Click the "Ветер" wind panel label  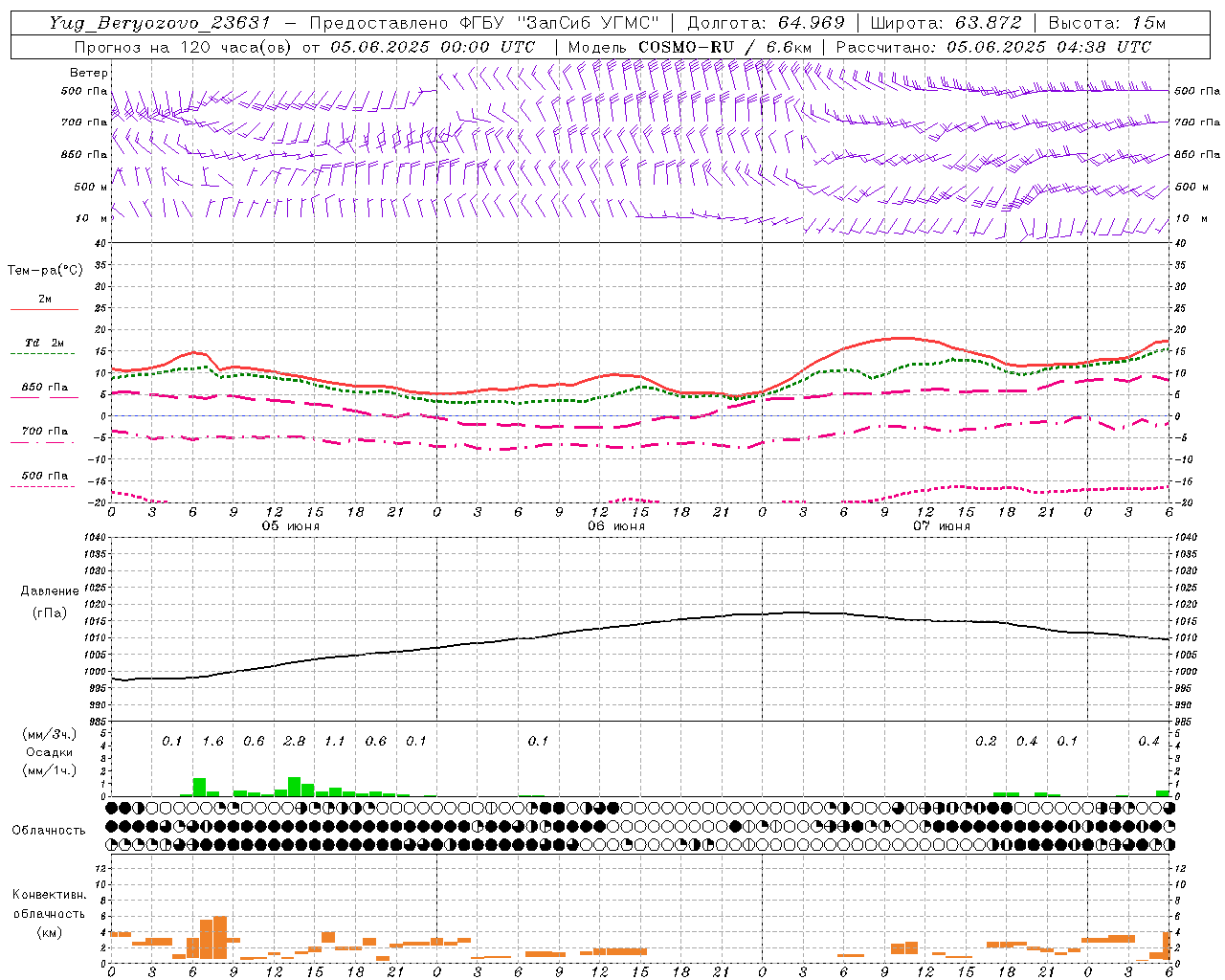[89, 73]
